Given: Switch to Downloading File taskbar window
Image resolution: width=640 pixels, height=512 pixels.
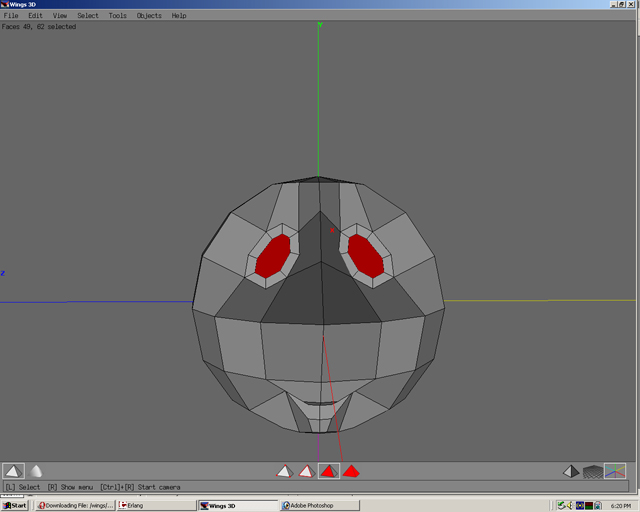Looking at the screenshot, I should coord(75,505).
